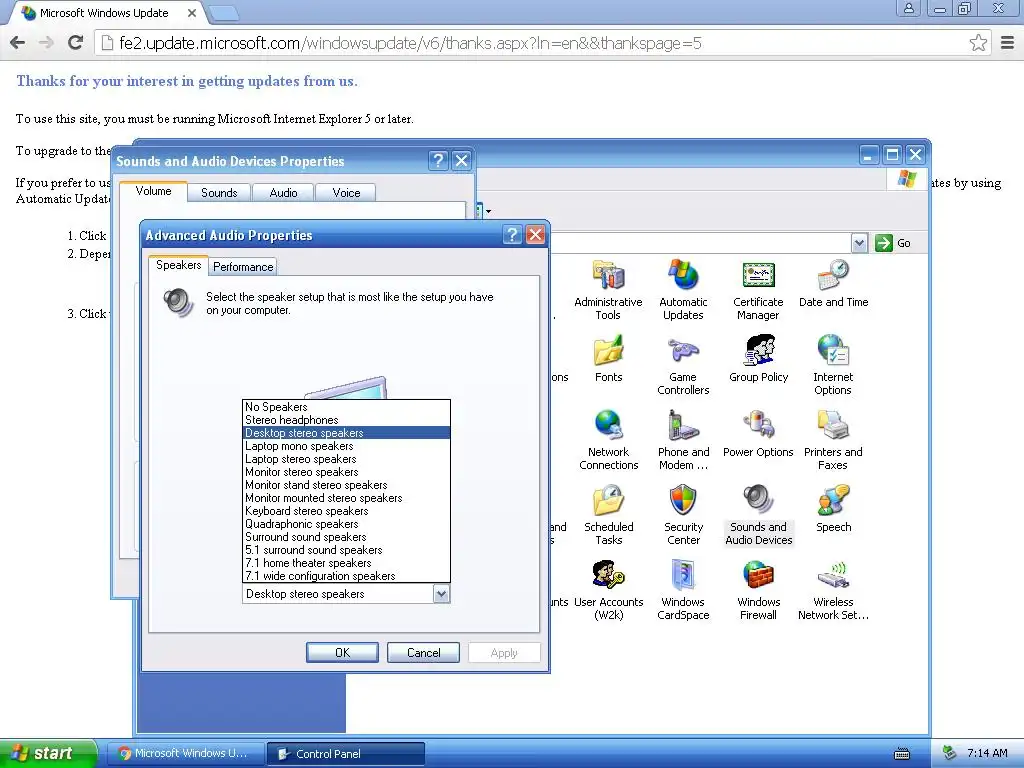
Task: Open Administrative Tools in Control Panel
Action: coord(608,290)
